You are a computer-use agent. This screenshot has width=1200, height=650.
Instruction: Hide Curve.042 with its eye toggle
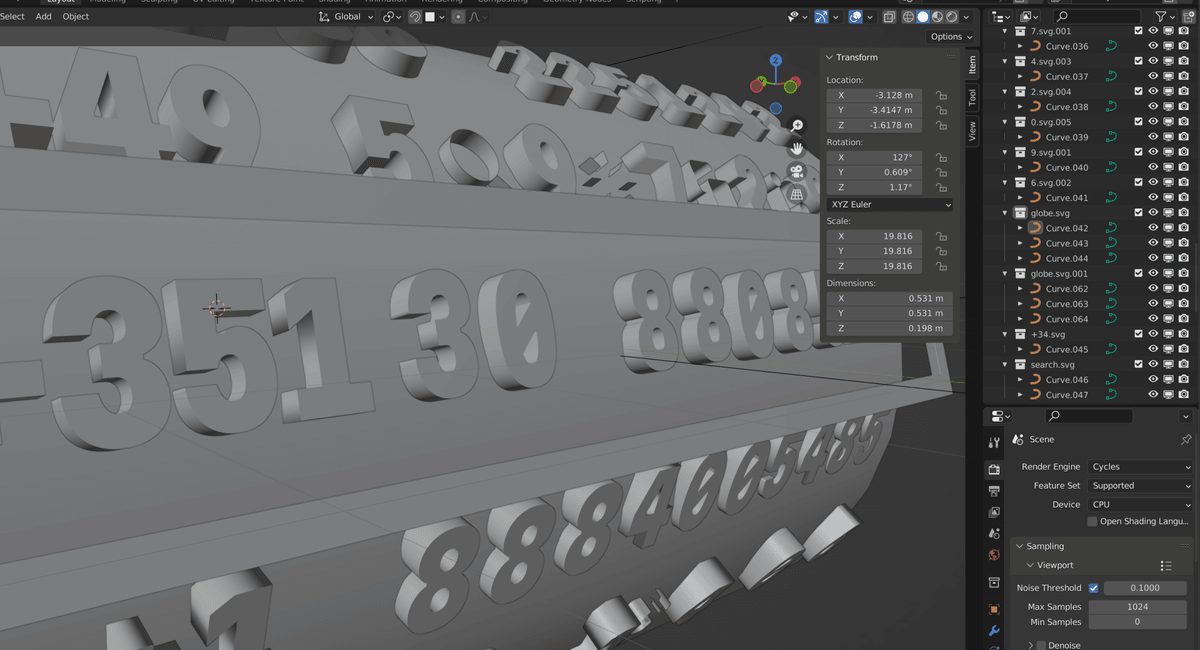point(1152,227)
